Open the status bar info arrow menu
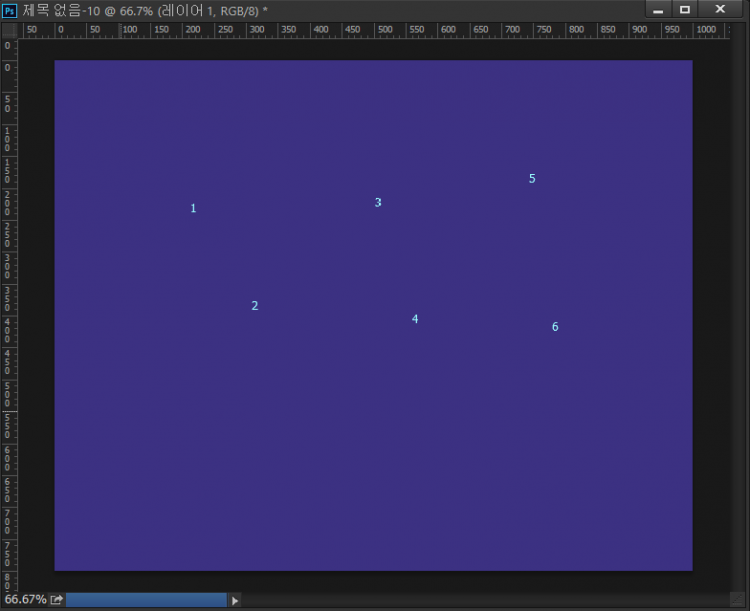Image resolution: width=750 pixels, height=611 pixels. click(235, 600)
